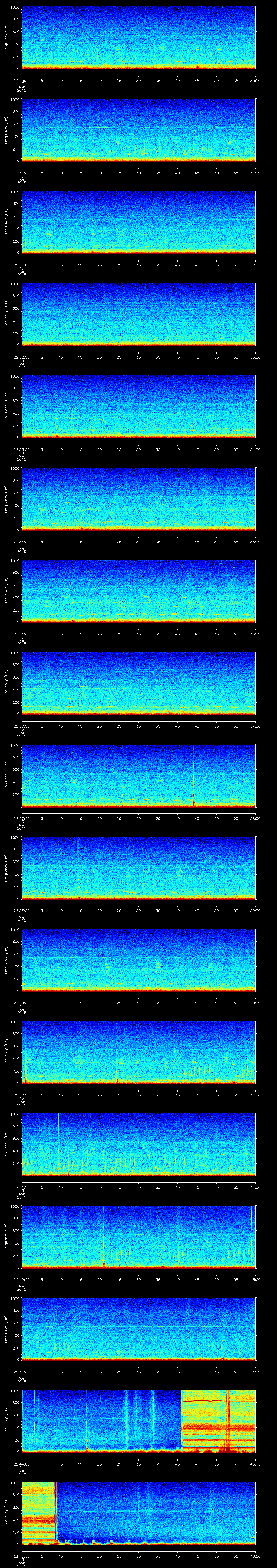Image resolution: width=277 pixels, height=1568 pixels.
Task: Click the "22:45:00" start time label
Action: tap(21, 1556)
